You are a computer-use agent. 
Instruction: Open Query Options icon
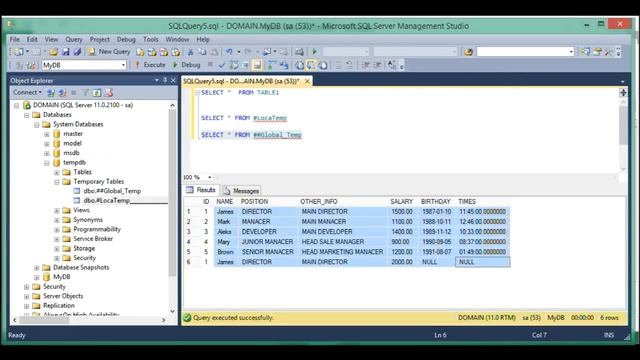pos(246,65)
